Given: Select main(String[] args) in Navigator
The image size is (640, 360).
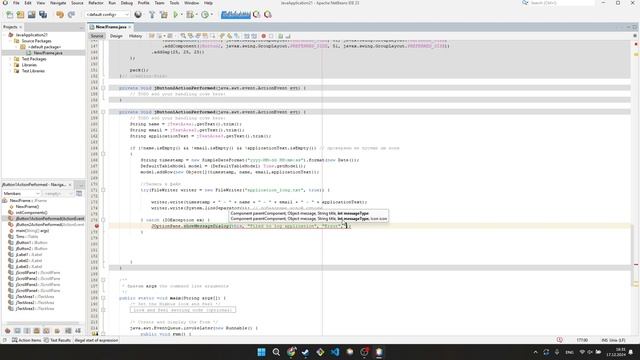Looking at the screenshot, I should point(32,231).
